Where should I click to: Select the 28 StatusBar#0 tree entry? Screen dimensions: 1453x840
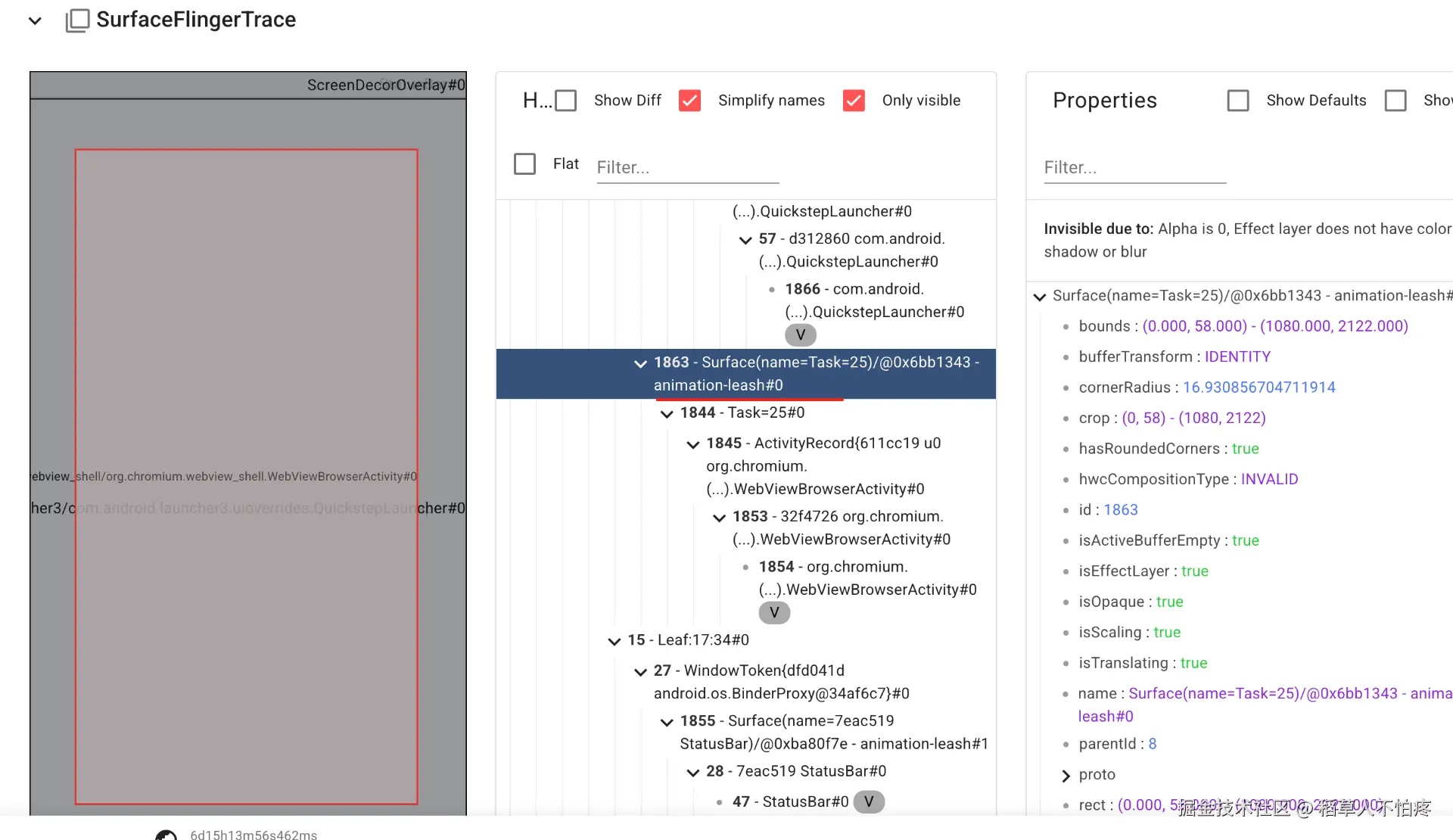point(795,771)
